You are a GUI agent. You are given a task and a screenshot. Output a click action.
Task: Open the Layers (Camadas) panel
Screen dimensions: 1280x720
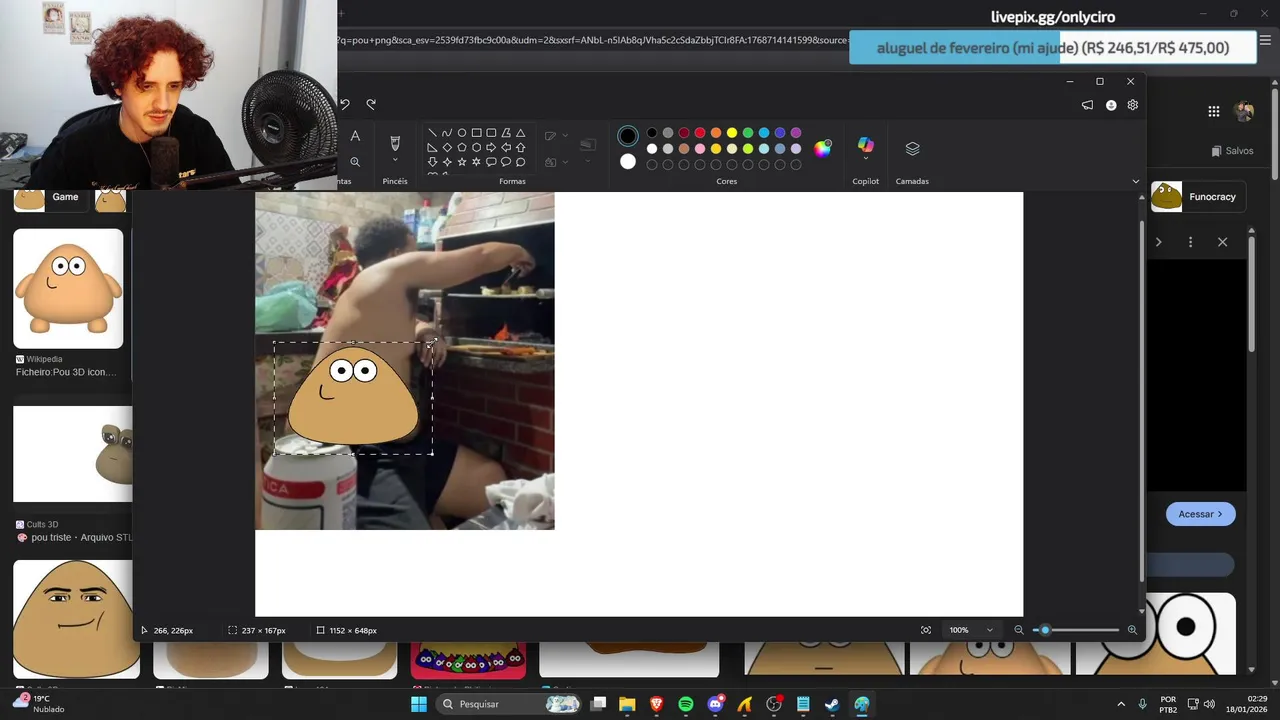912,148
